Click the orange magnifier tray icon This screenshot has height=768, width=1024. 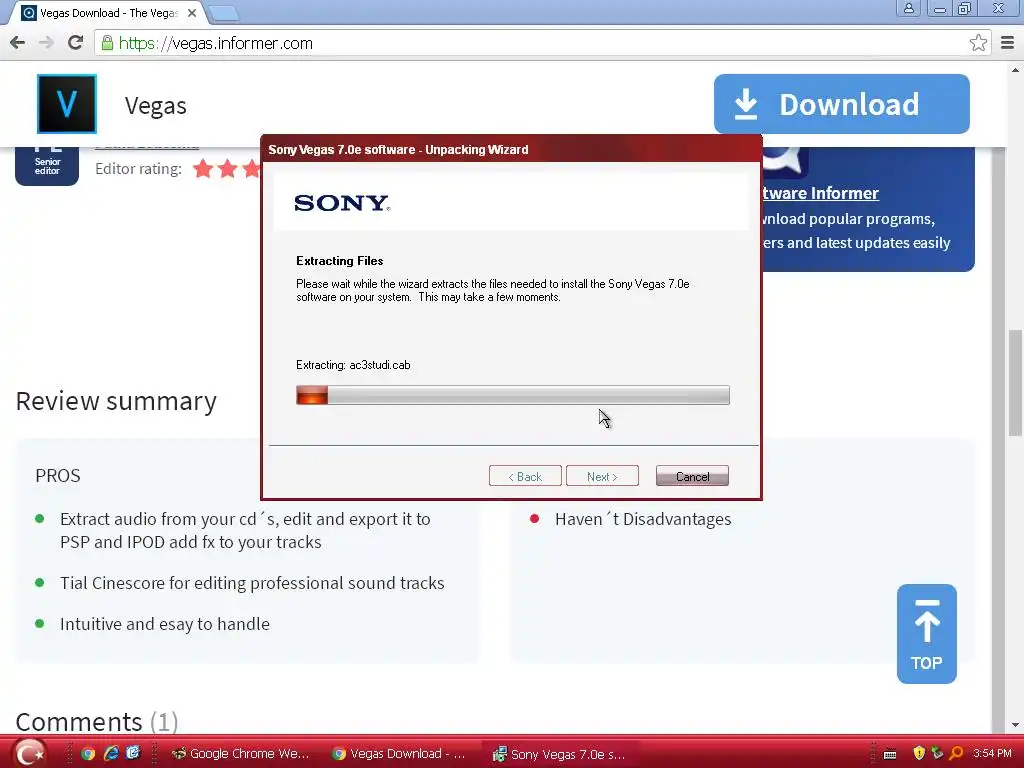click(x=956, y=753)
